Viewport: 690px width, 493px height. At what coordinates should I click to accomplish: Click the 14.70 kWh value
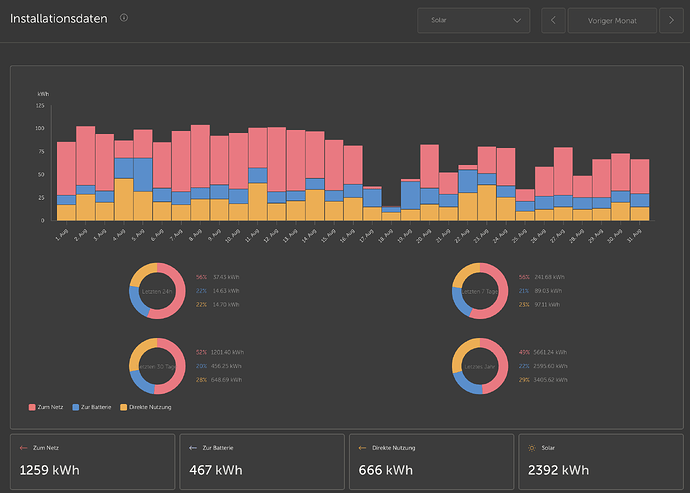pos(226,304)
